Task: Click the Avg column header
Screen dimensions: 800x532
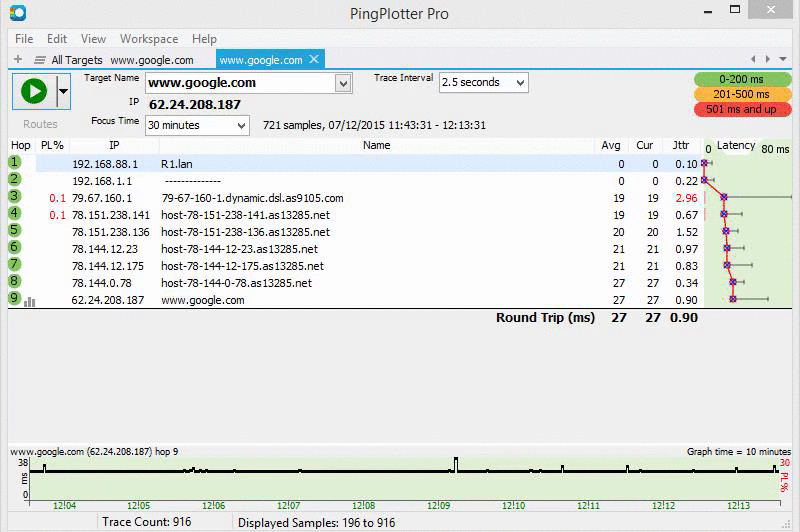Action: click(611, 145)
